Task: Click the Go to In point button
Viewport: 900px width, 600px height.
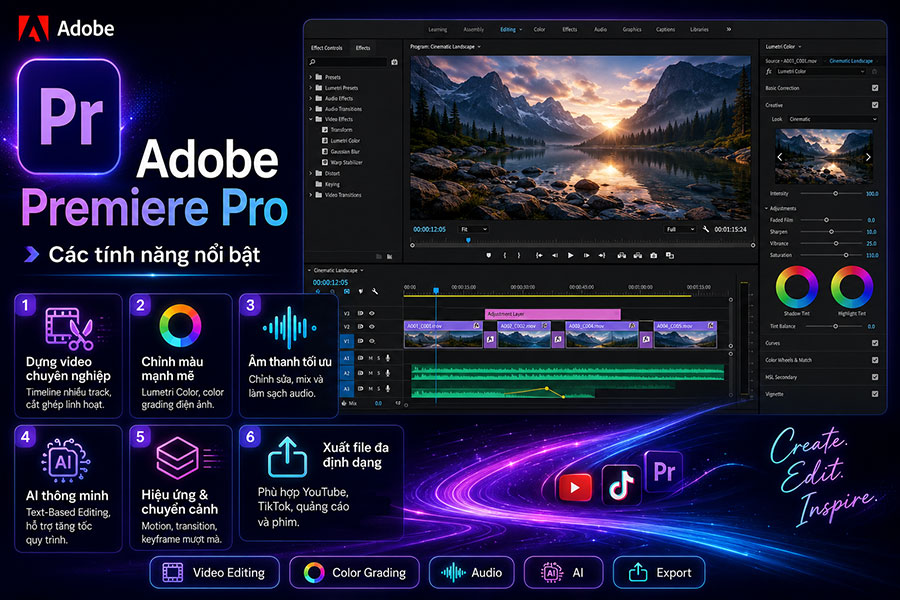Action: coord(539,256)
